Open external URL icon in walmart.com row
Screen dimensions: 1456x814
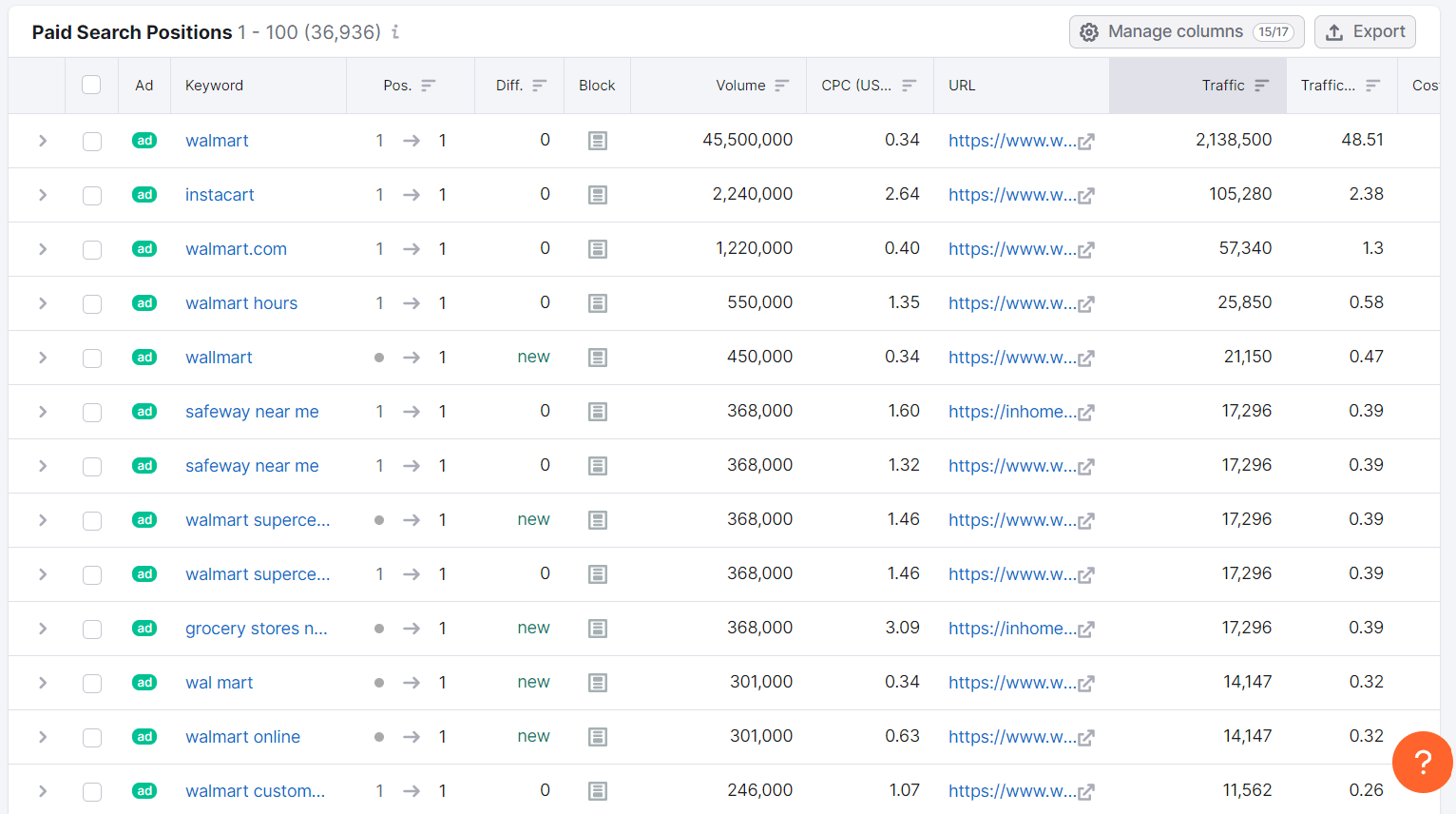tap(1086, 250)
